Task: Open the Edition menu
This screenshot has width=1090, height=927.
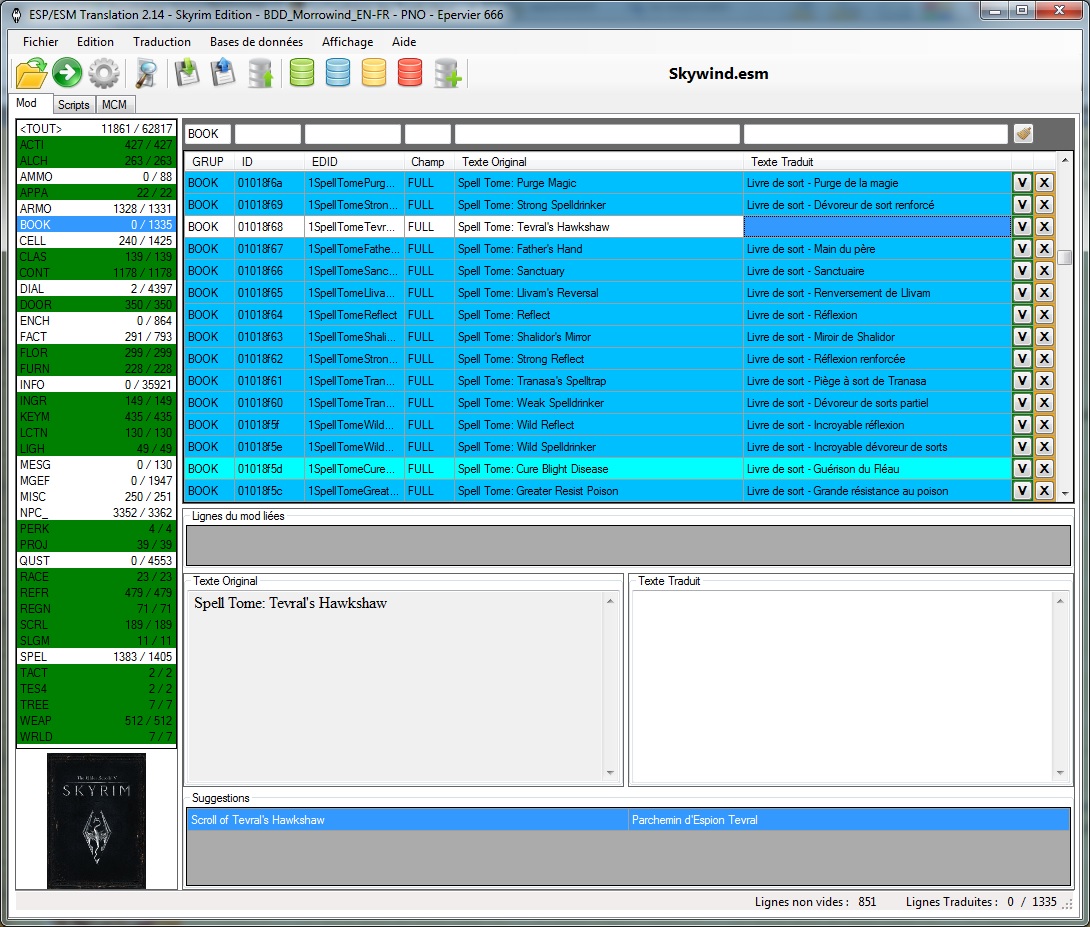Action: pos(95,42)
